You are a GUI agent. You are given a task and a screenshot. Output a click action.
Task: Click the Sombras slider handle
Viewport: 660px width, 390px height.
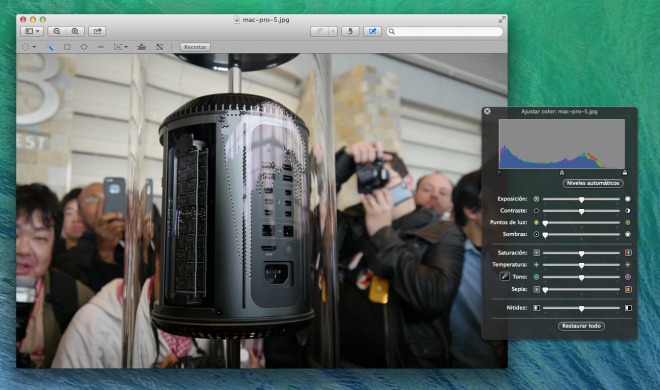pos(545,235)
